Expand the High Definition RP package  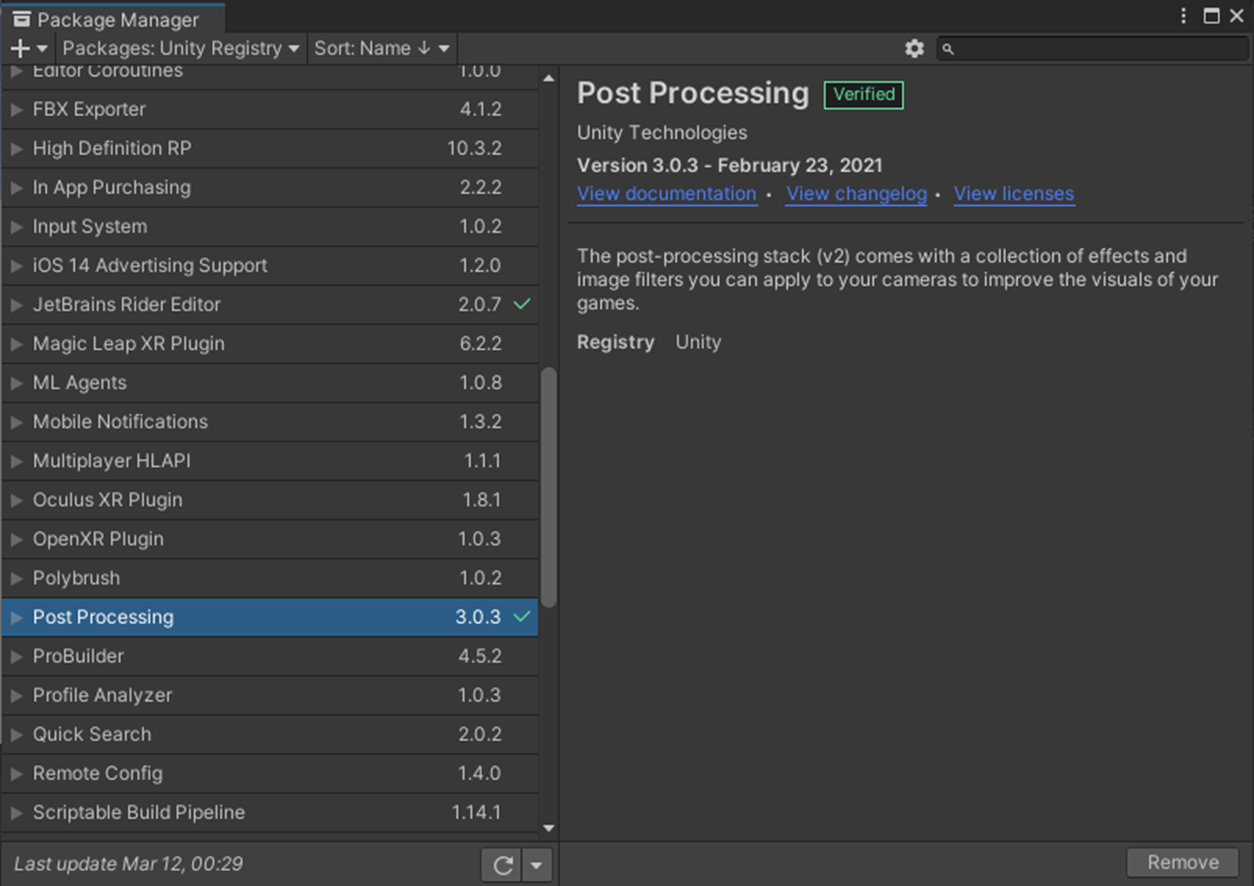click(16, 148)
